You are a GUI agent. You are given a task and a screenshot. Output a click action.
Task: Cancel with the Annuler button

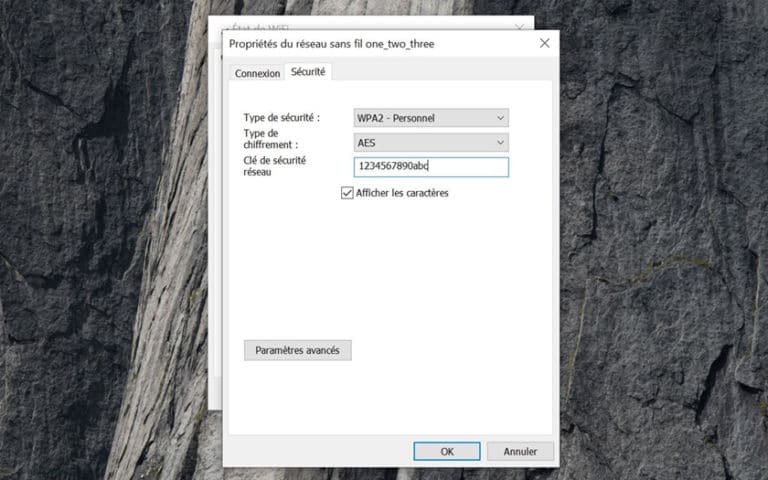(520, 451)
